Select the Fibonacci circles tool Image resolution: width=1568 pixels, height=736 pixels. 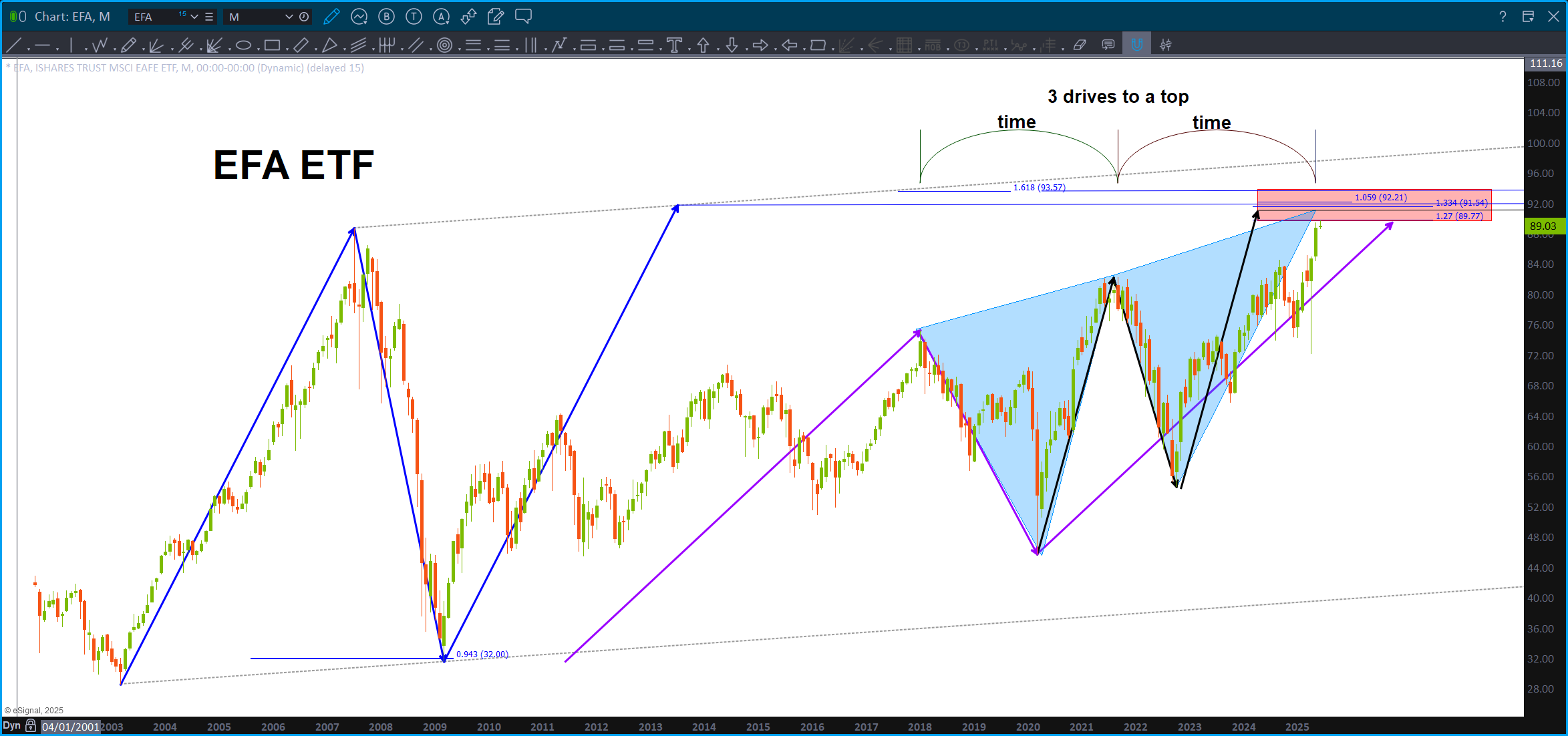tap(444, 45)
